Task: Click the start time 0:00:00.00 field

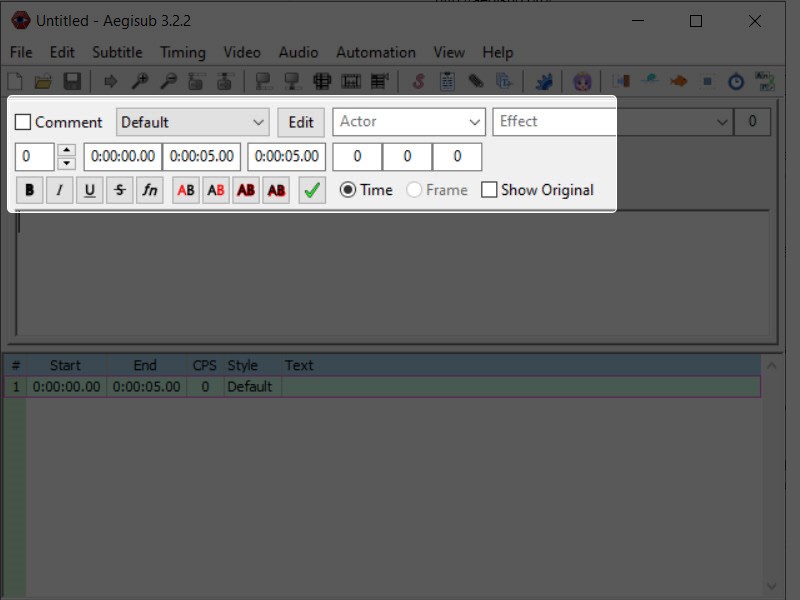Action: coord(123,156)
